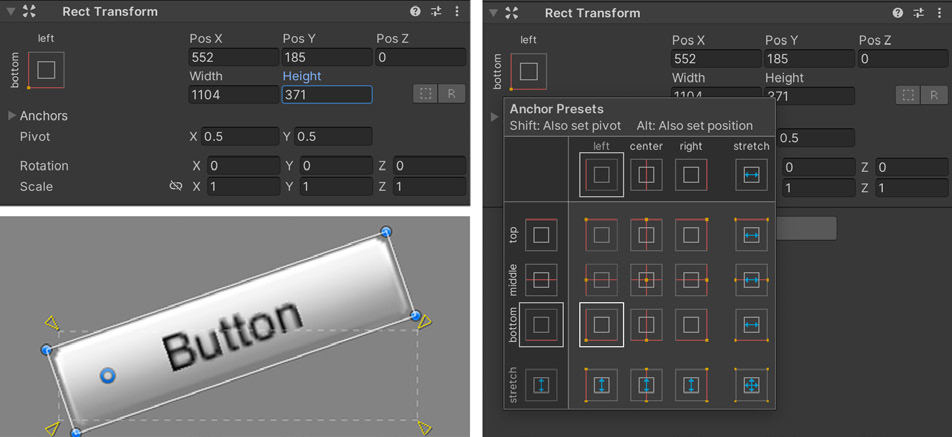The image size is (952, 437).
Task: Expand the Anchors section above the Button preview
Action: tap(12, 115)
